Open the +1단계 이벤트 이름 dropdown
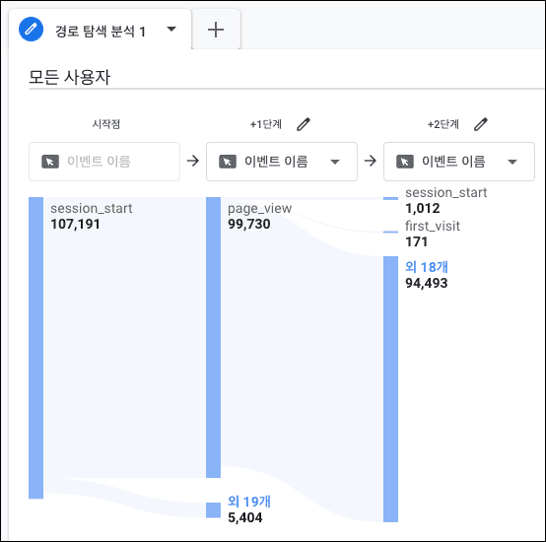Viewport: 546px width, 542px height. coord(282,162)
